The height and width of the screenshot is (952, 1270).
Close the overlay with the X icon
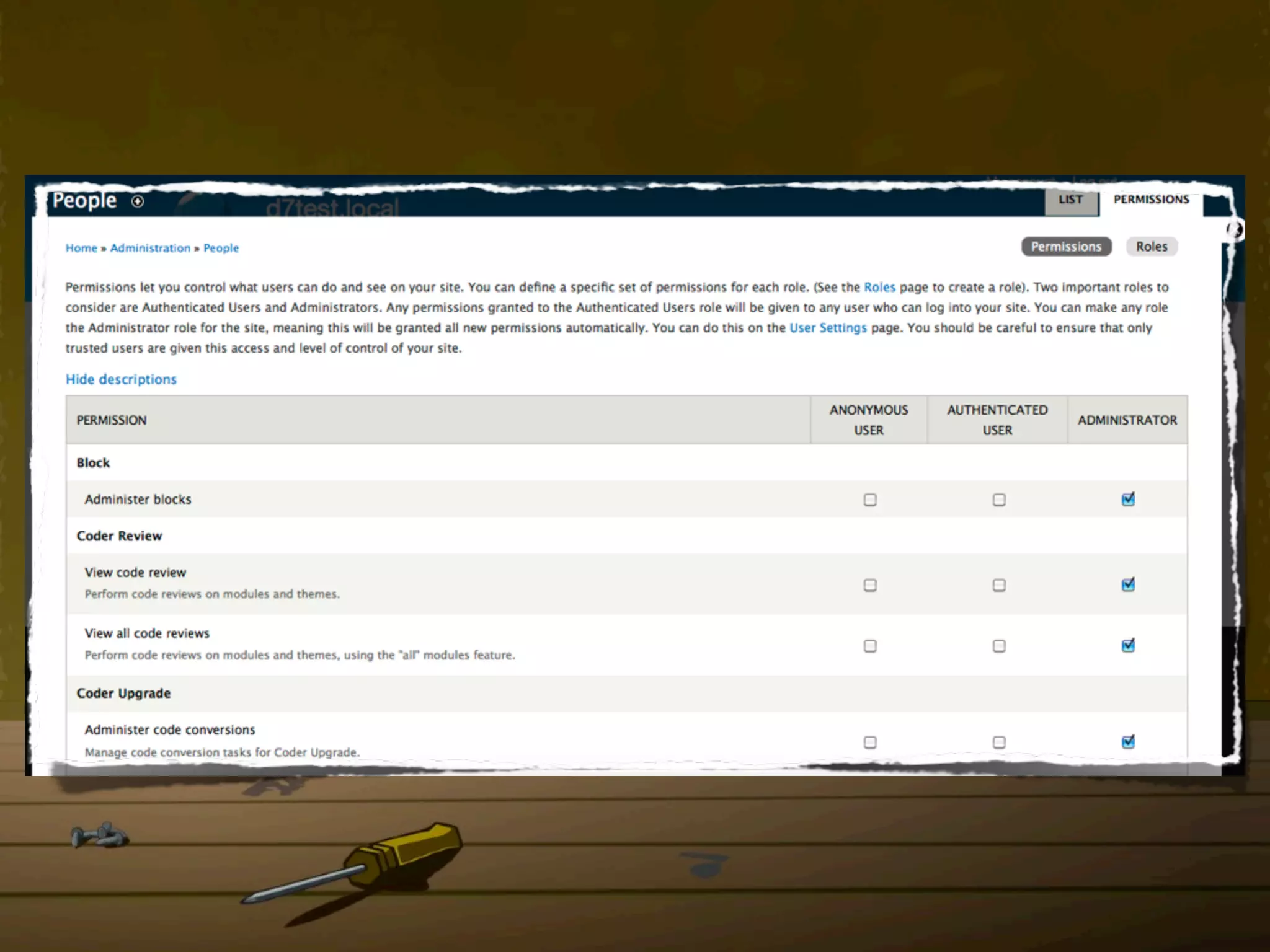pos(1235,230)
